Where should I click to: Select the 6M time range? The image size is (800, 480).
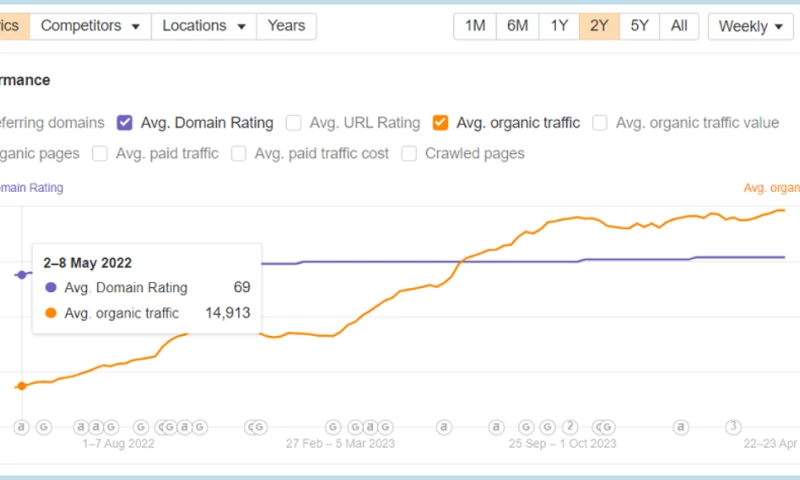click(517, 26)
